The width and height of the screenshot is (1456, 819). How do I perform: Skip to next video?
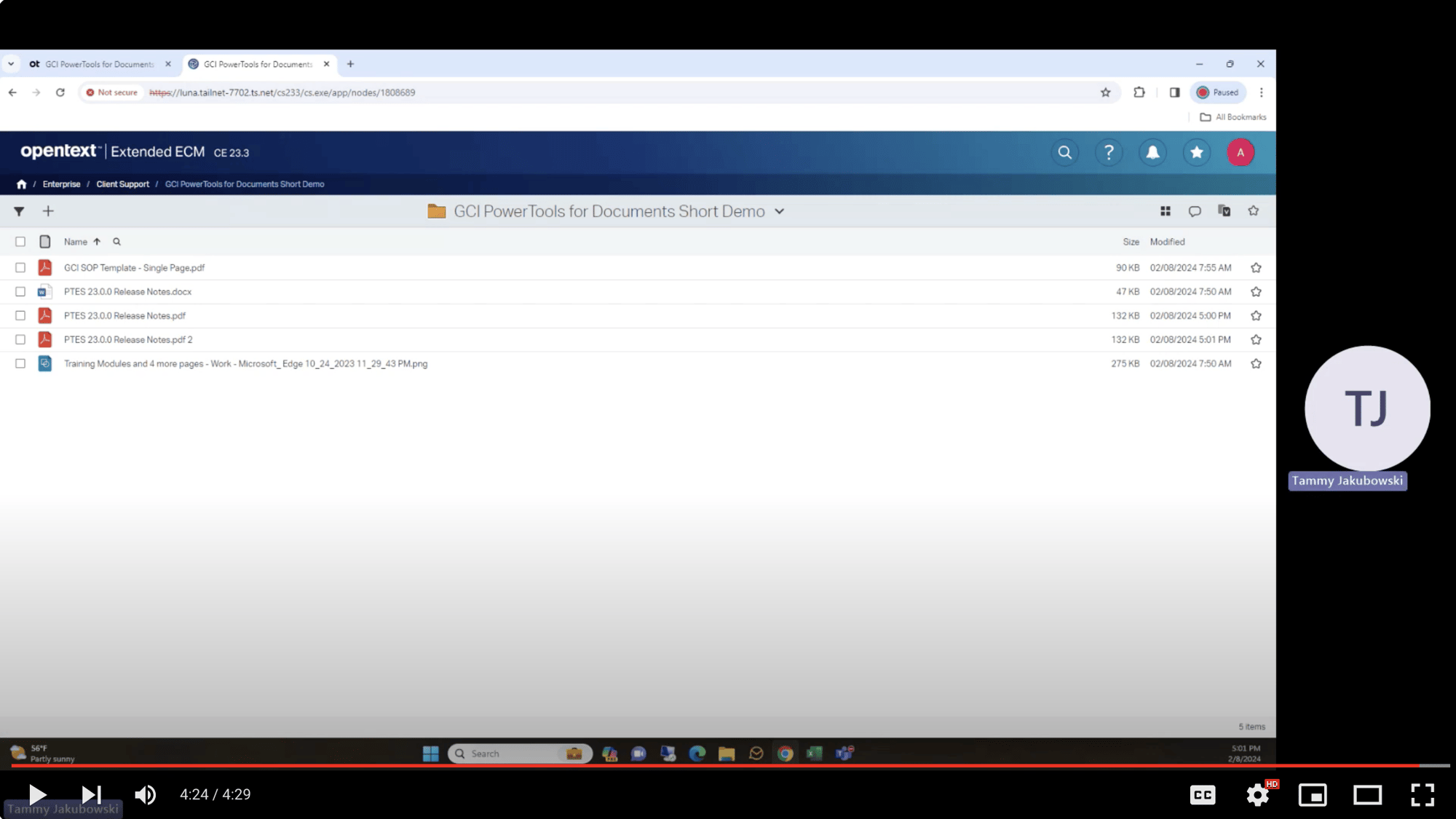[x=91, y=795]
